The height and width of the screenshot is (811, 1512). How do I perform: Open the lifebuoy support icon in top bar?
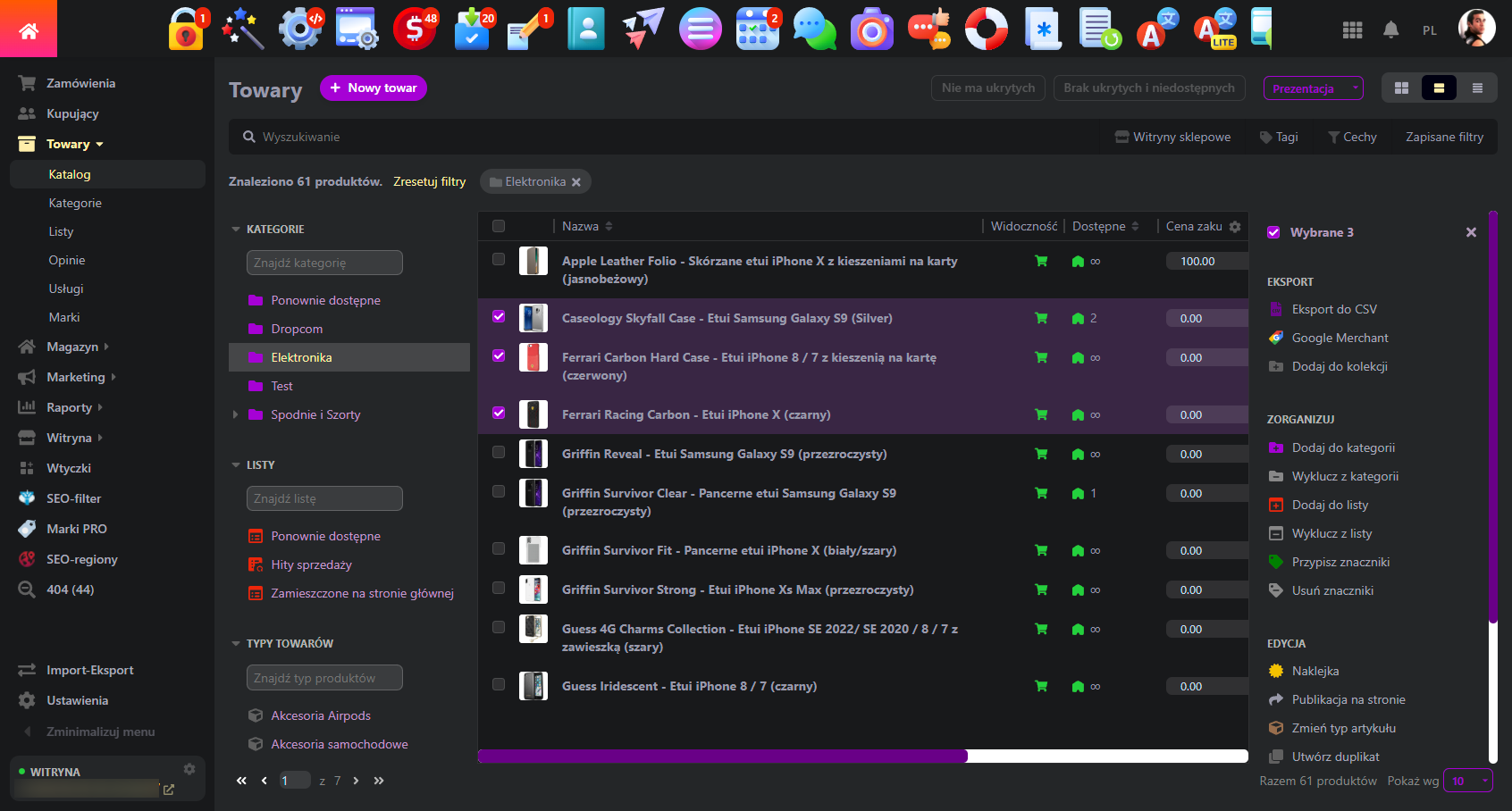pos(986,29)
